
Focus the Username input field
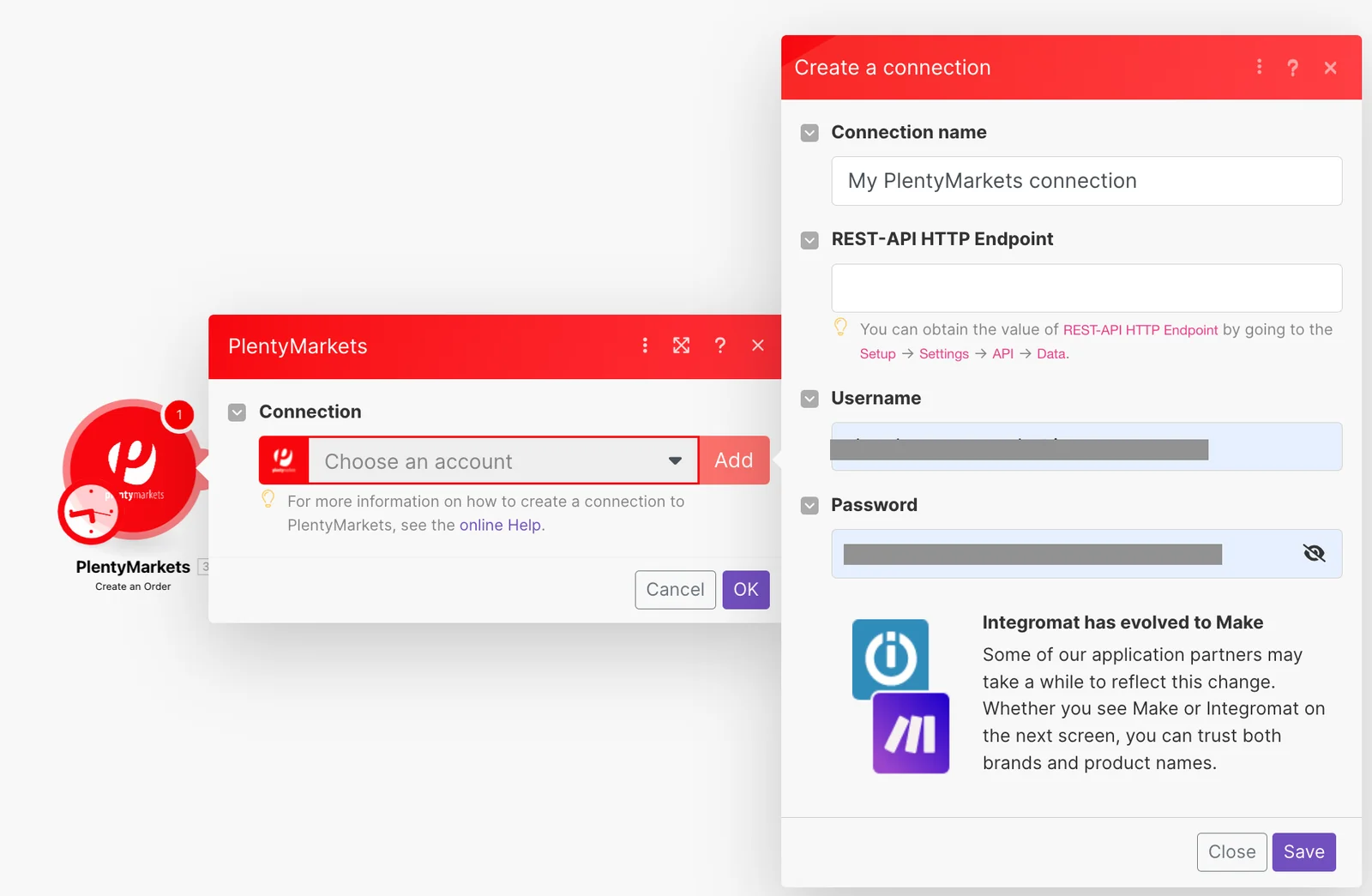coord(1086,447)
